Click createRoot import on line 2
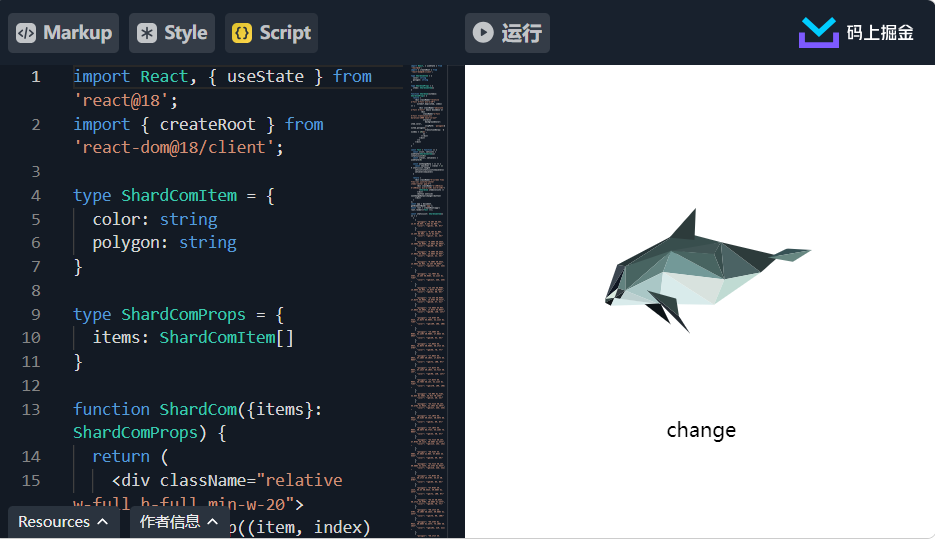Viewport: 935px width, 540px height. [208, 124]
